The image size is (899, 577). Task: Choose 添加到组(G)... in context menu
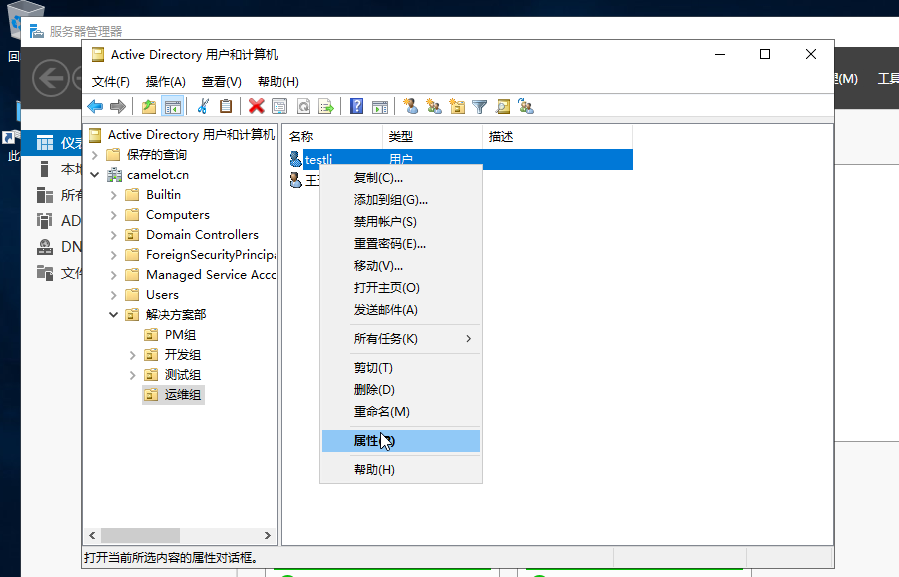click(401, 200)
